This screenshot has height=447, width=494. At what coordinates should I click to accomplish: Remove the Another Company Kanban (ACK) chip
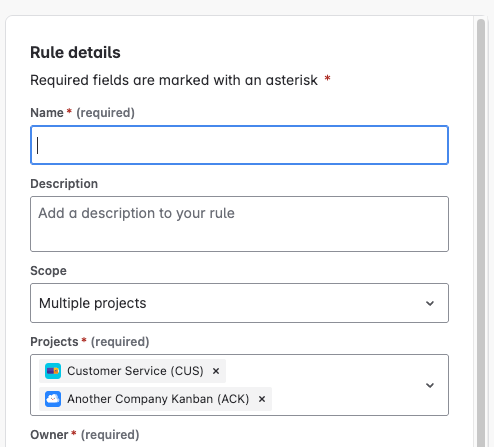point(262,399)
